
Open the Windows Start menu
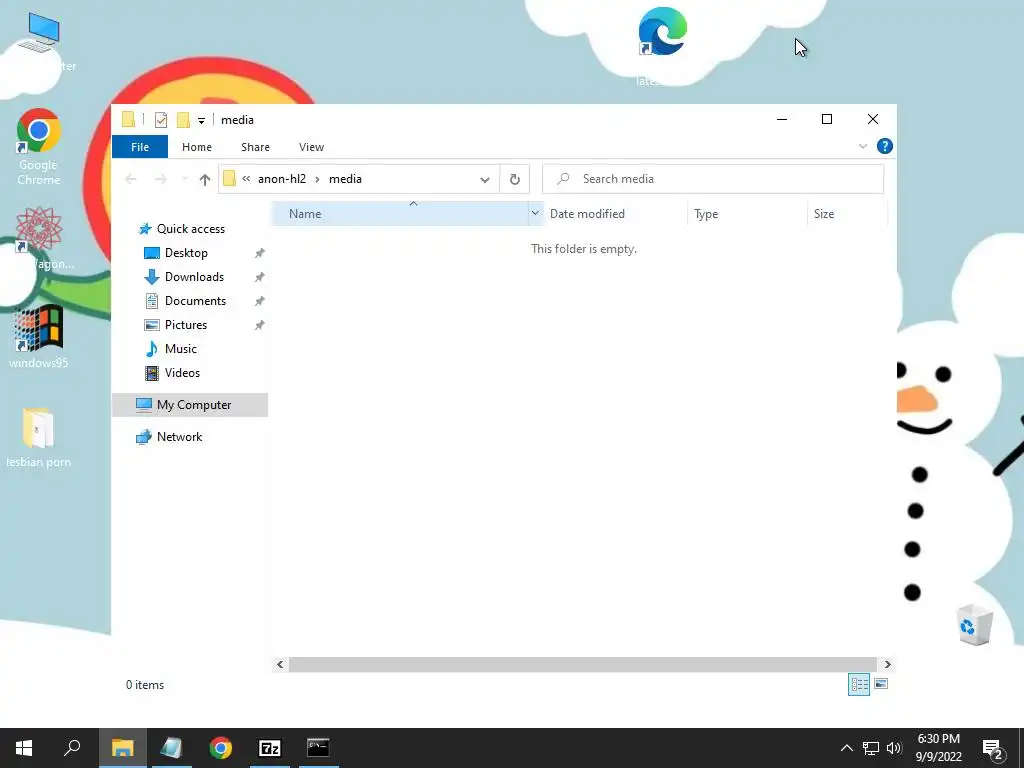click(x=24, y=748)
